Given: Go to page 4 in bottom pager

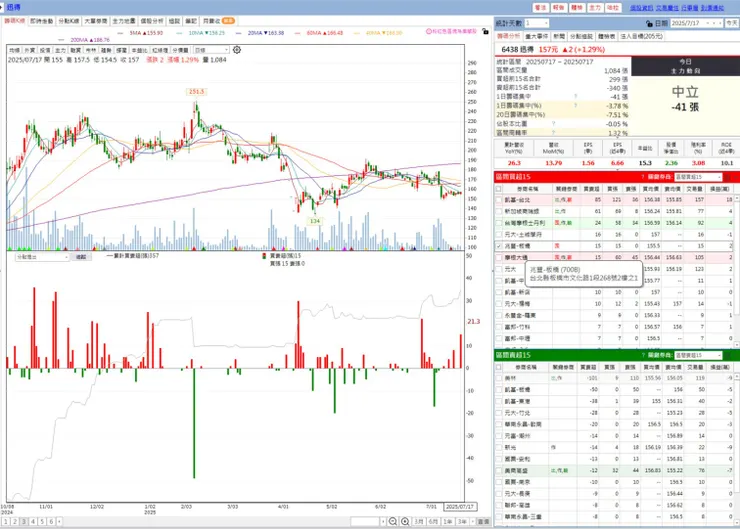Looking at the screenshot, I should [33, 521].
